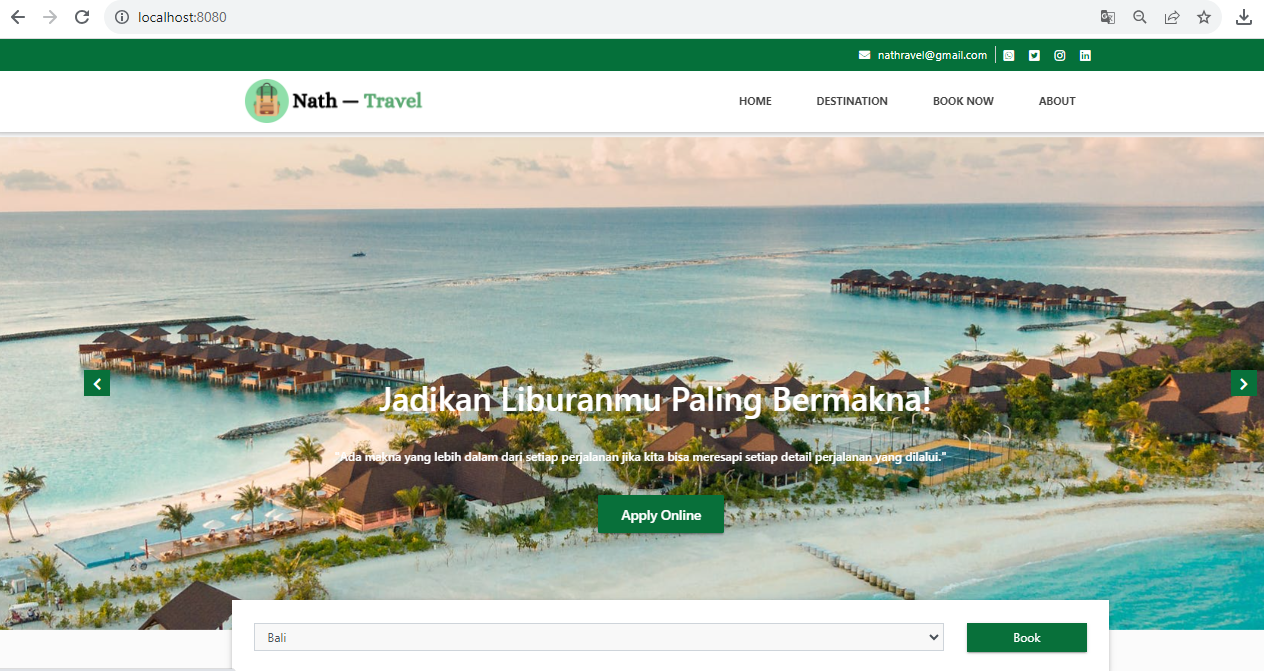
Task: Expand the Bali destination dropdown
Action: (599, 637)
